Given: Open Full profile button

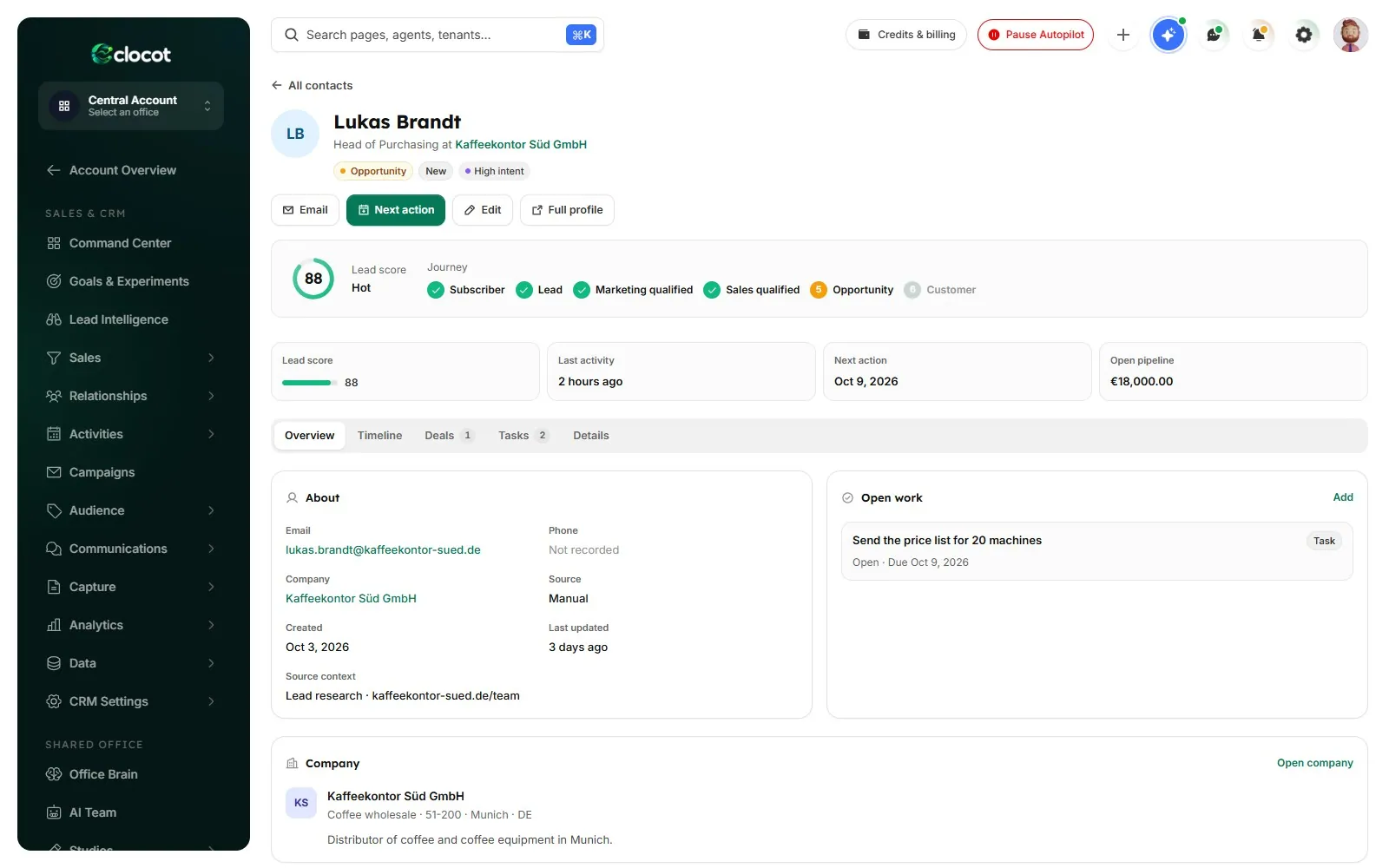Looking at the screenshot, I should tap(567, 210).
